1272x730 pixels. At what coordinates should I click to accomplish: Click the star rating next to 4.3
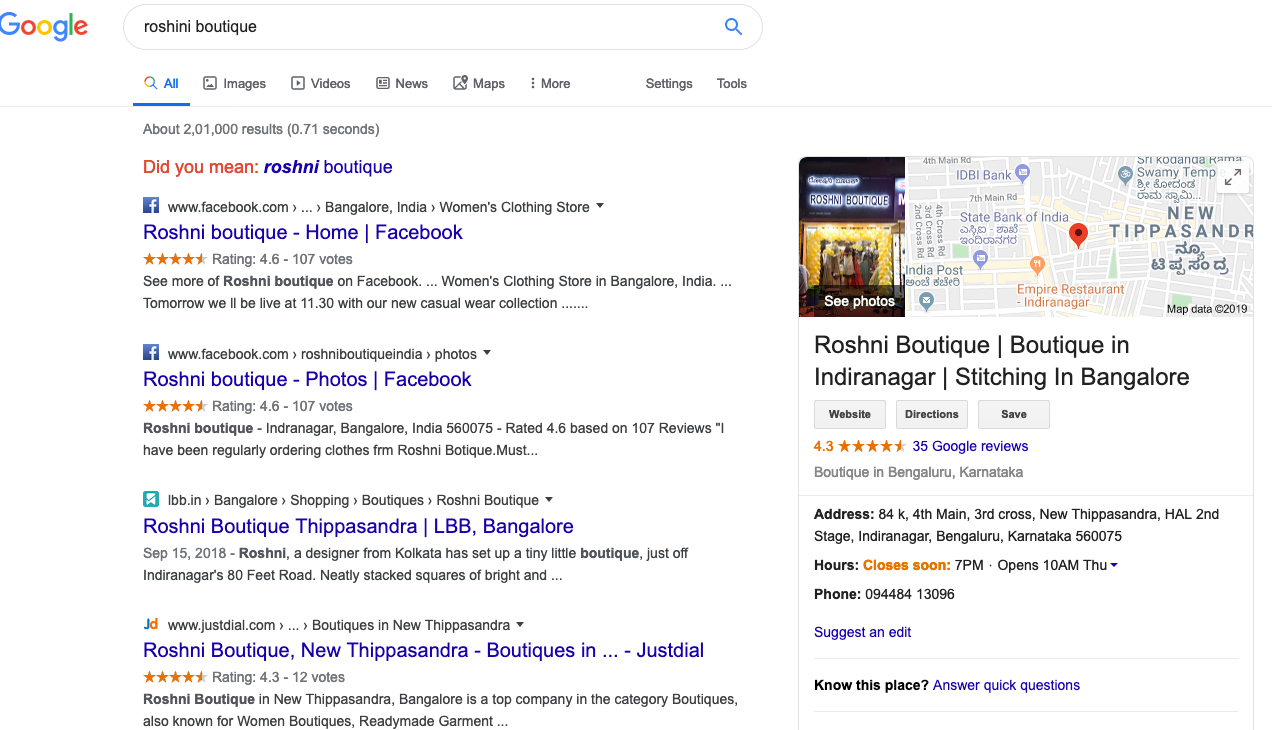pos(872,446)
